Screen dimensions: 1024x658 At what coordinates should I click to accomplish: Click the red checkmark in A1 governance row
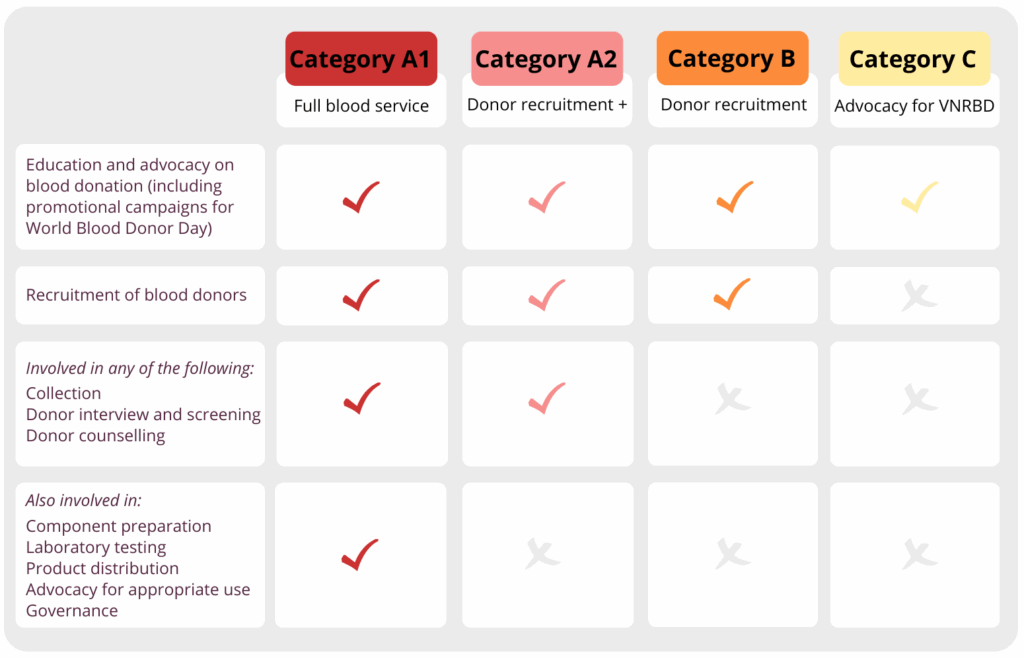click(360, 554)
